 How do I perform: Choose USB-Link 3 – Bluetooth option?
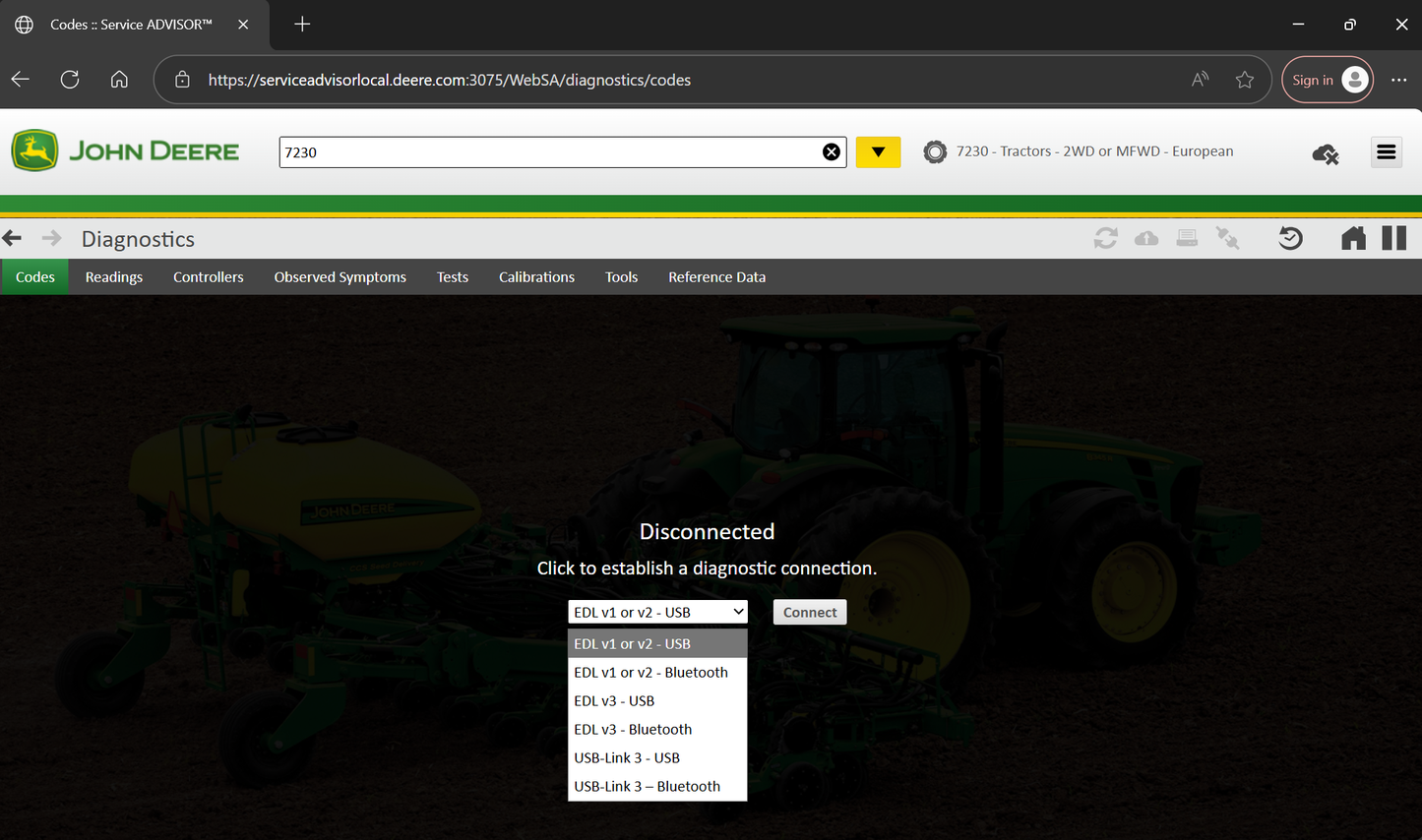tap(647, 787)
